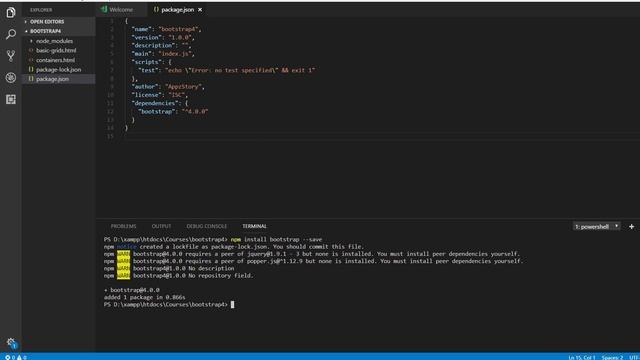Click the "version" line in editor
Screen dimensions: 640x360
tap(163, 37)
